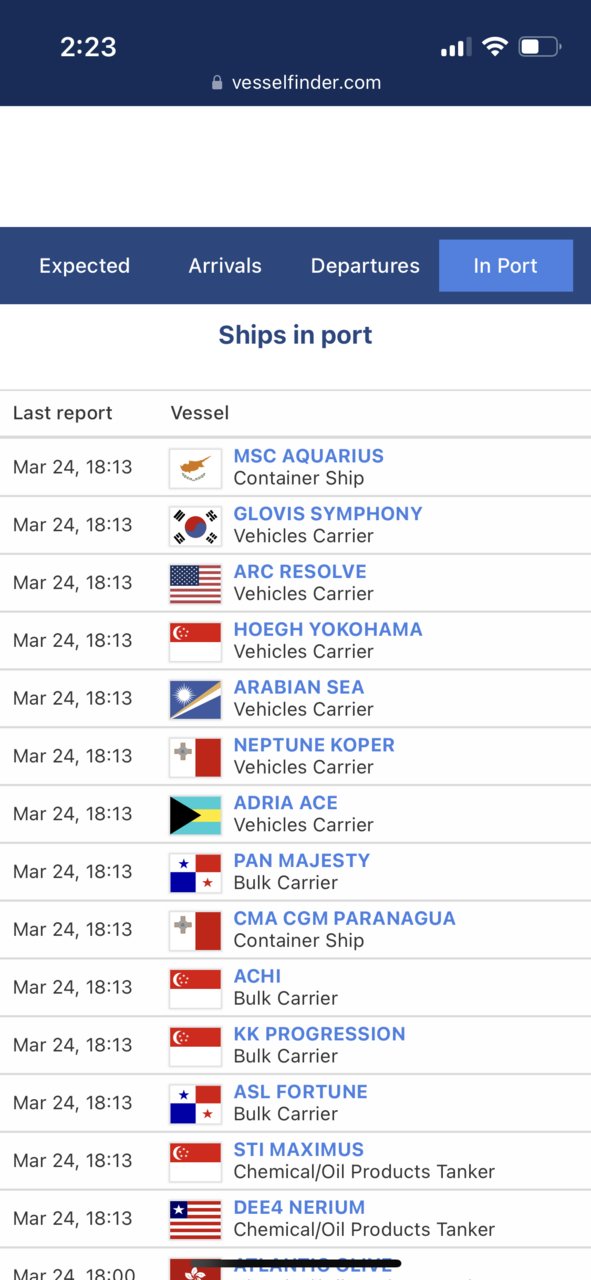This screenshot has width=591, height=1280.
Task: Open the Departures tab
Action: [x=365, y=266]
